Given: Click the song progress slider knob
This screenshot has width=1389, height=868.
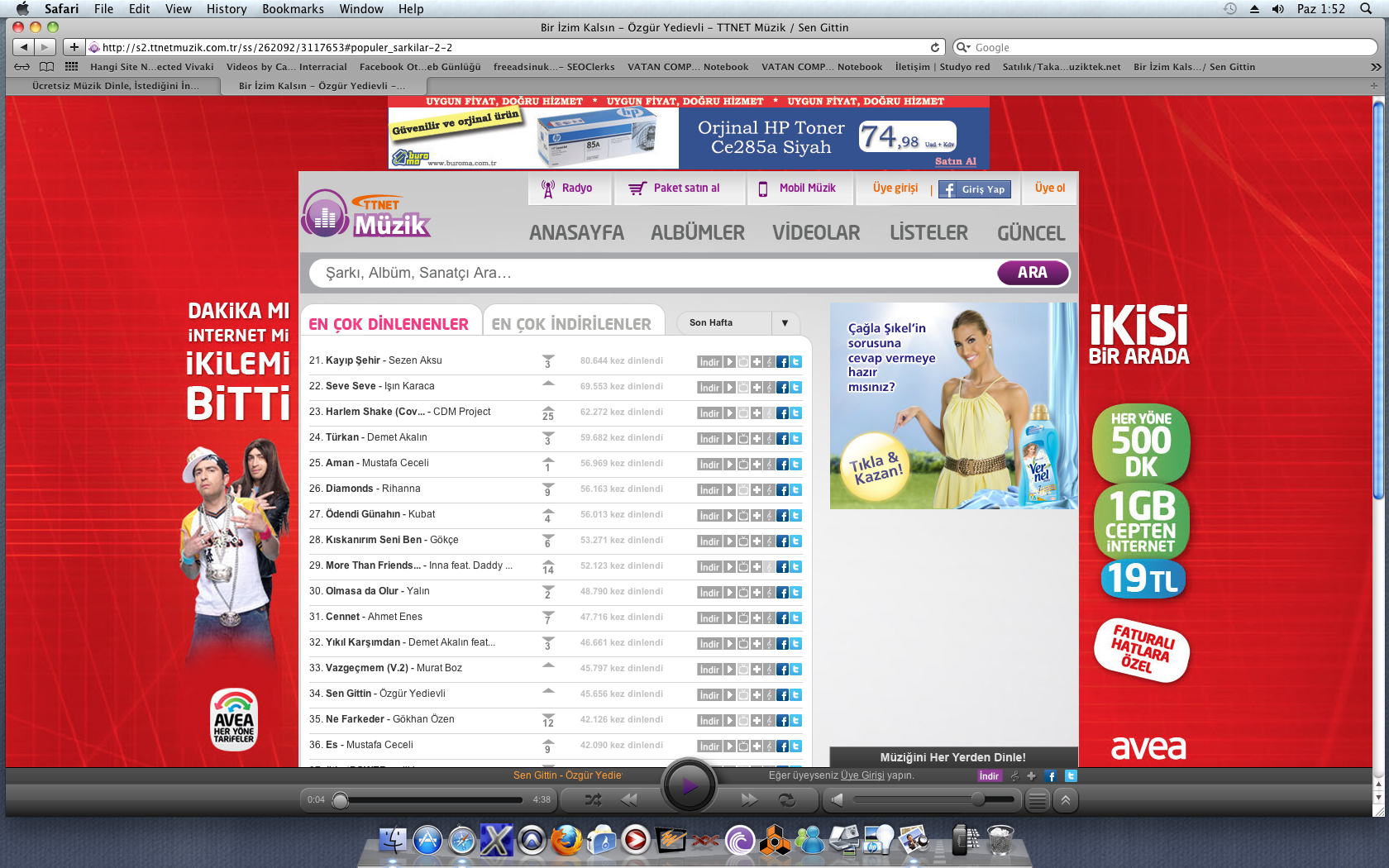Looking at the screenshot, I should pyautogui.click(x=341, y=800).
